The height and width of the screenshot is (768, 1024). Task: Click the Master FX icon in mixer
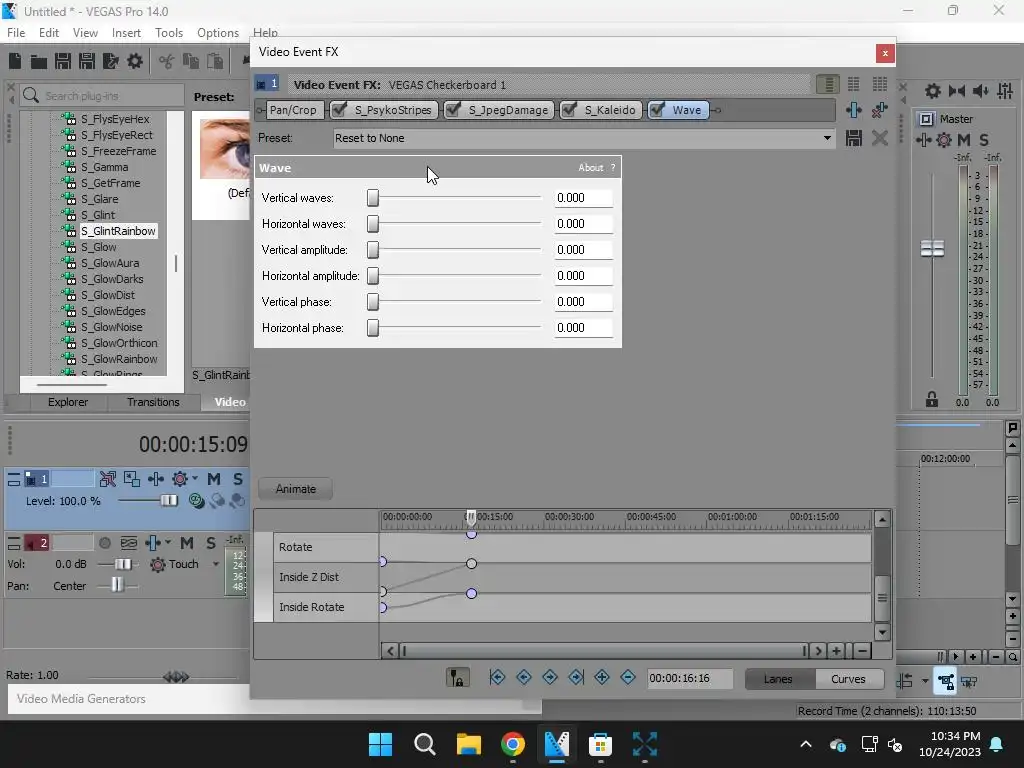click(923, 140)
